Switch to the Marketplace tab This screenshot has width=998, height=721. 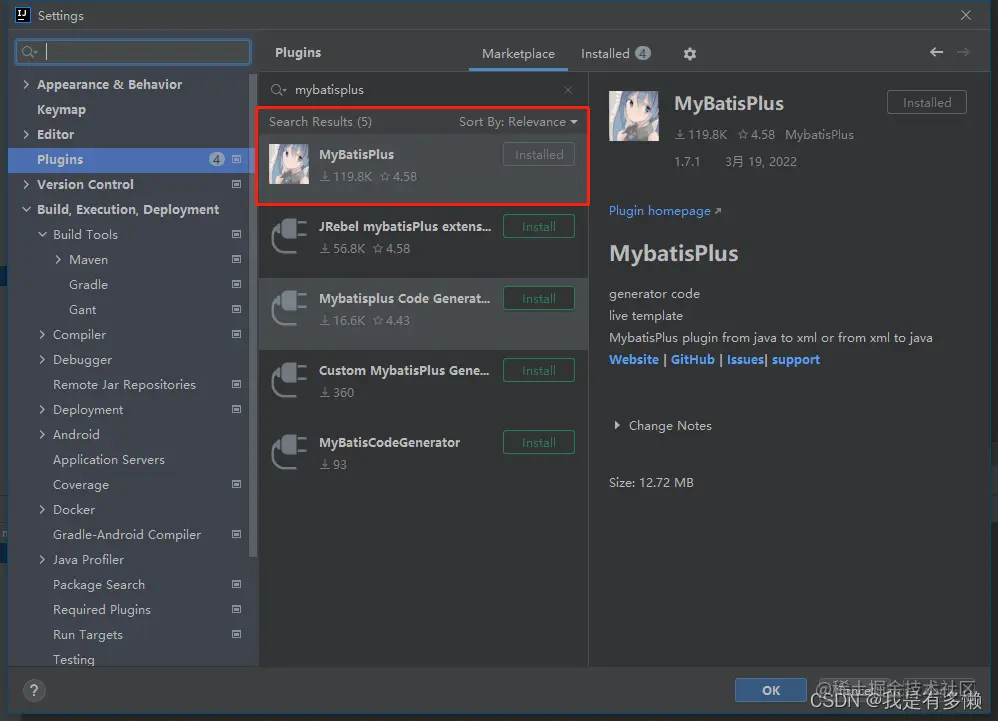[518, 54]
